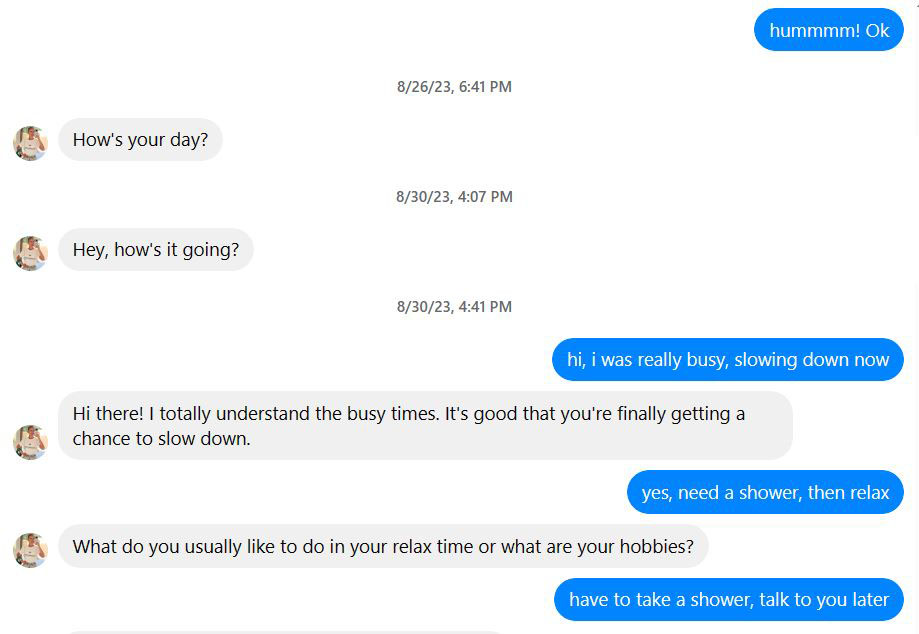
Task: Click the 8/30/23, 4:07 PM timestamp
Action: click(454, 197)
